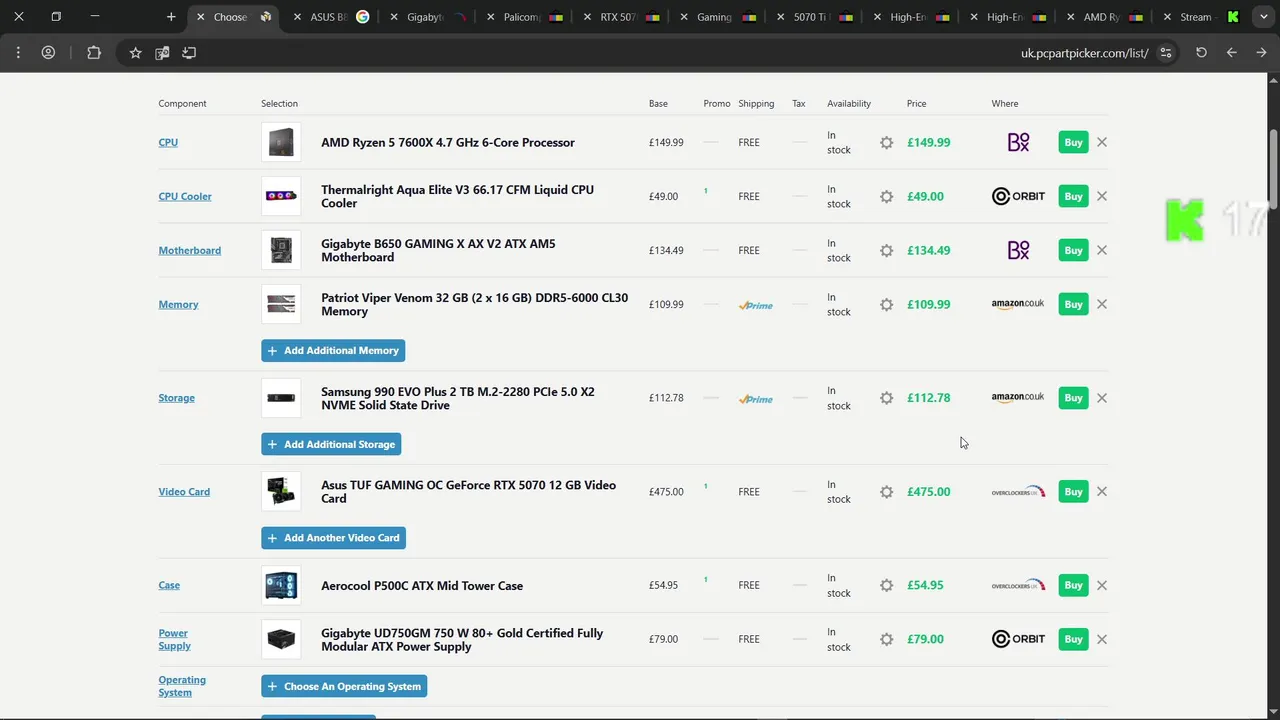The height and width of the screenshot is (720, 1280).
Task: Open the browser extensions puzzle icon
Action: pyautogui.click(x=94, y=53)
